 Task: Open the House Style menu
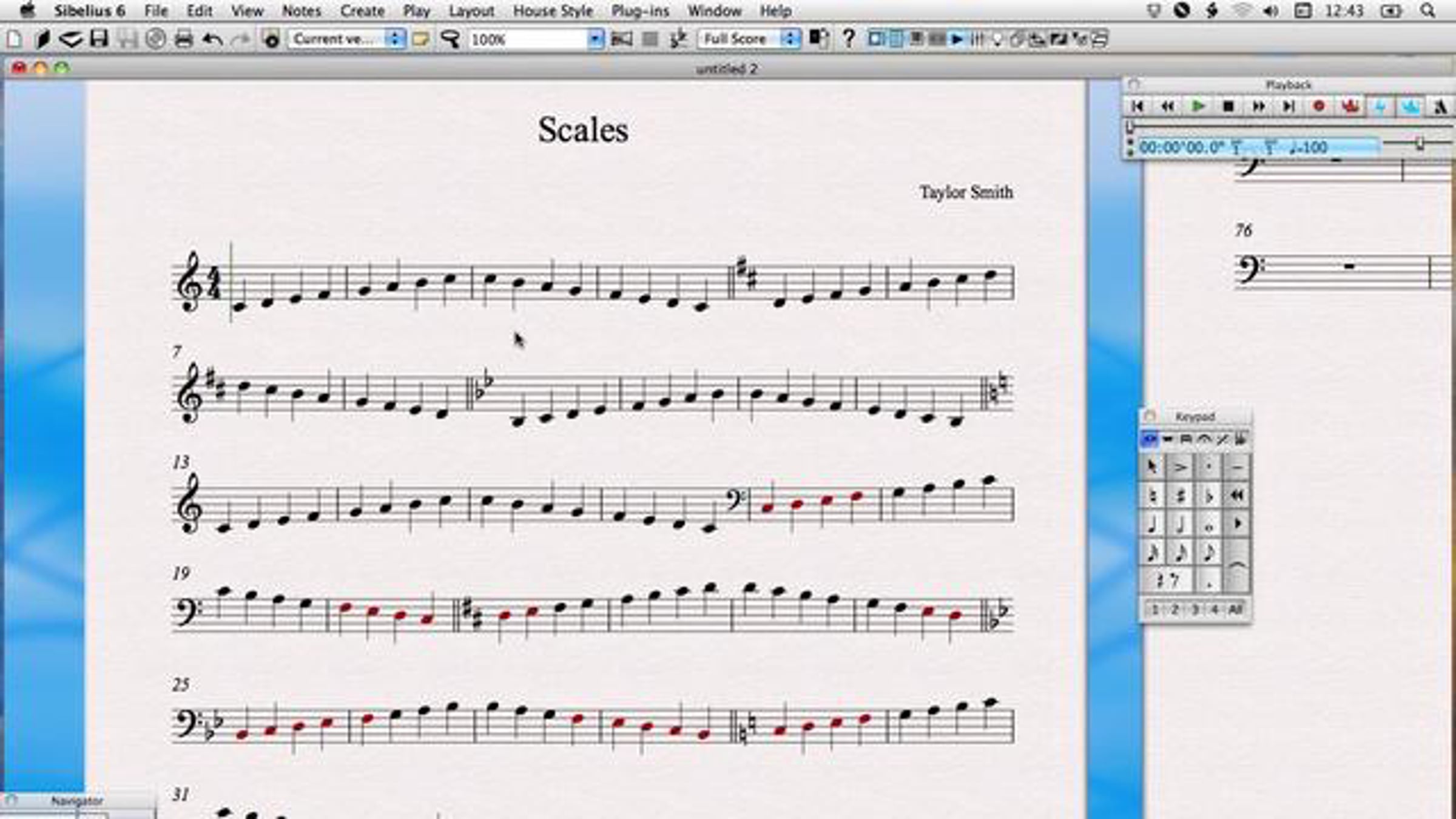tap(553, 11)
